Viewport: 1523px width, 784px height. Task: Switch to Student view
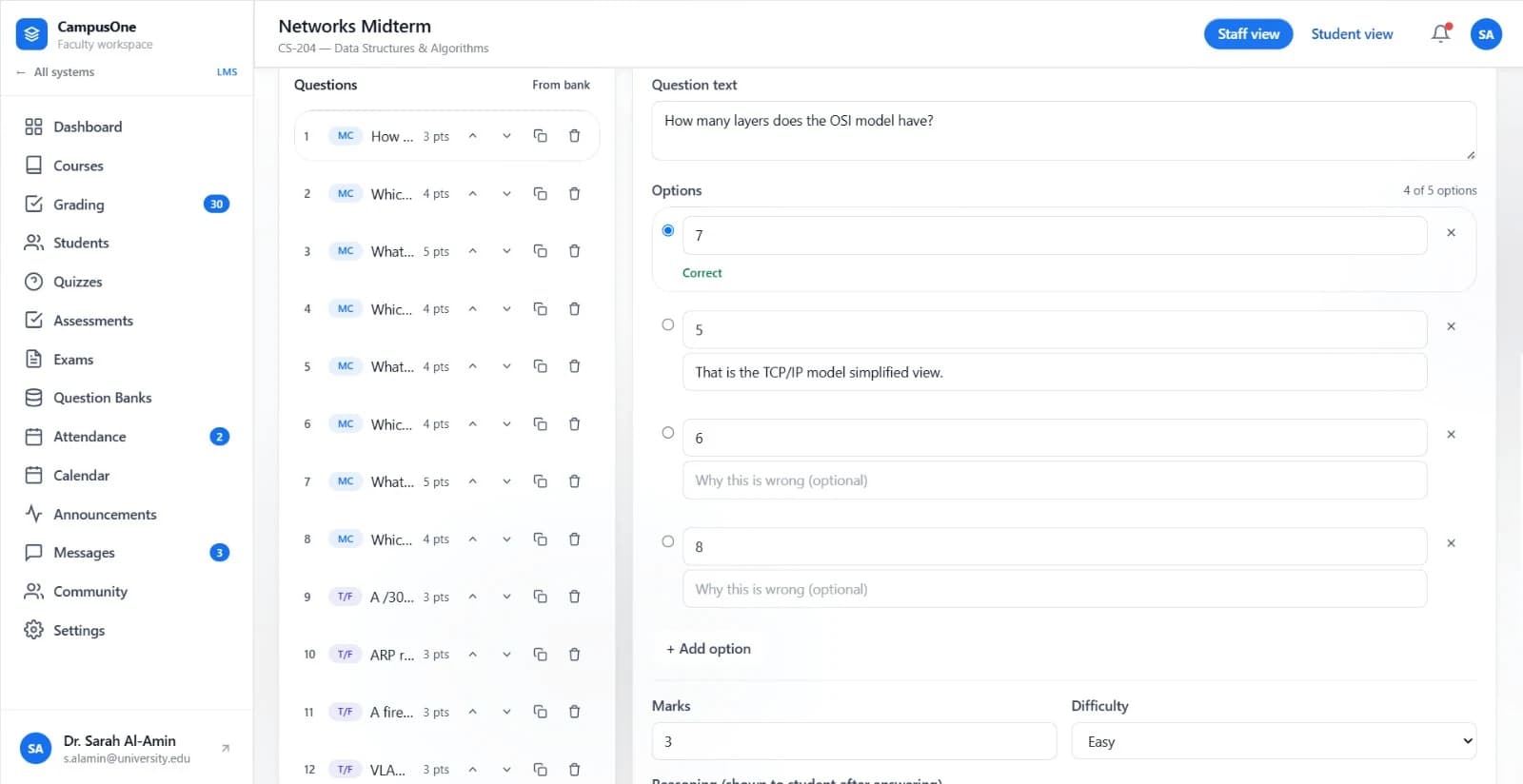coord(1352,33)
